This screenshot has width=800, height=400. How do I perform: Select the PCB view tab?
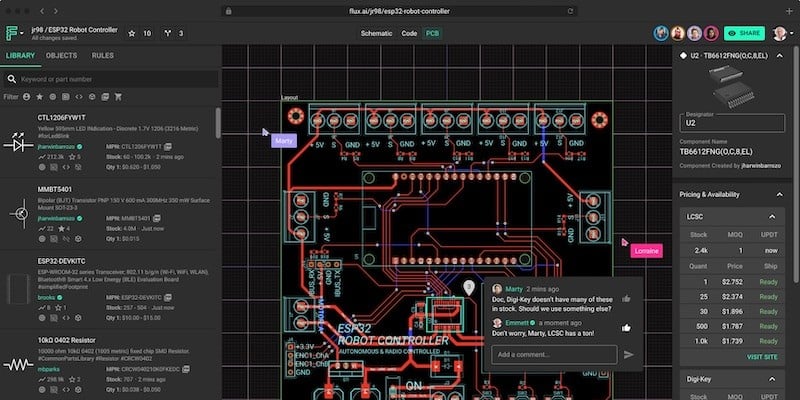pos(432,34)
